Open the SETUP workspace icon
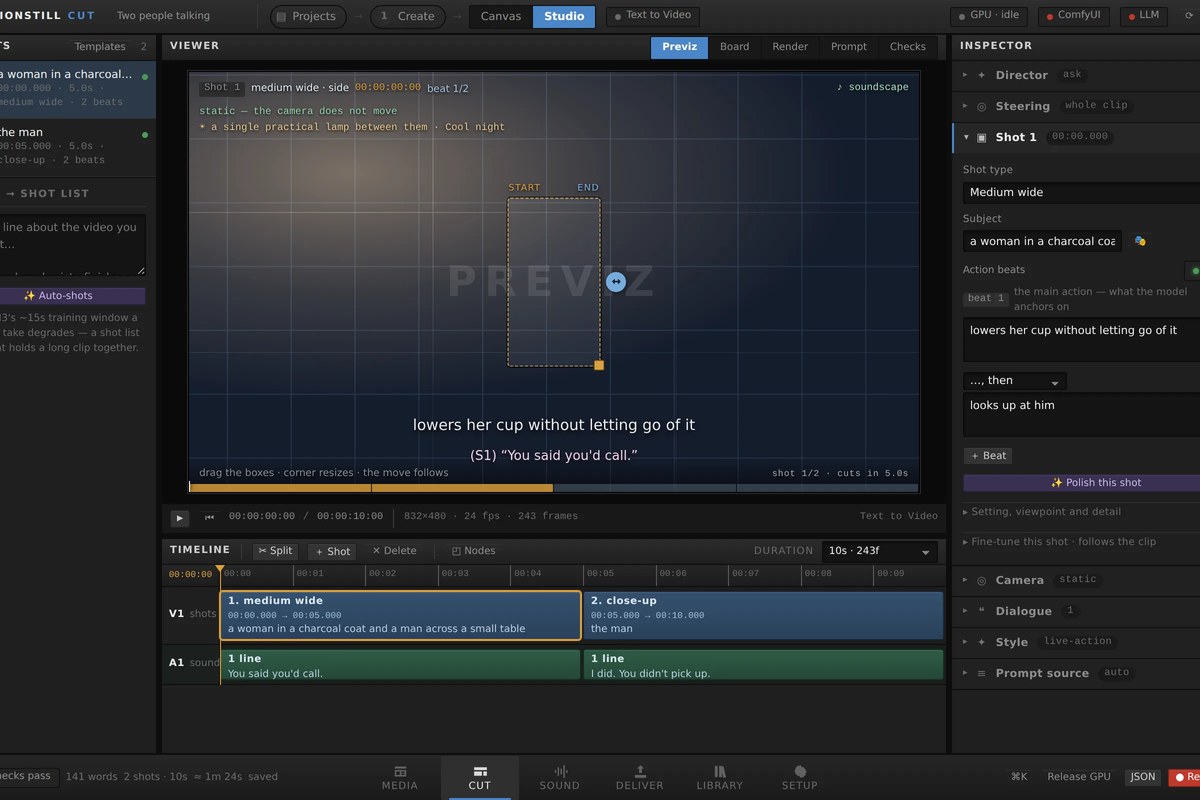This screenshot has width=1200, height=800. (800, 777)
